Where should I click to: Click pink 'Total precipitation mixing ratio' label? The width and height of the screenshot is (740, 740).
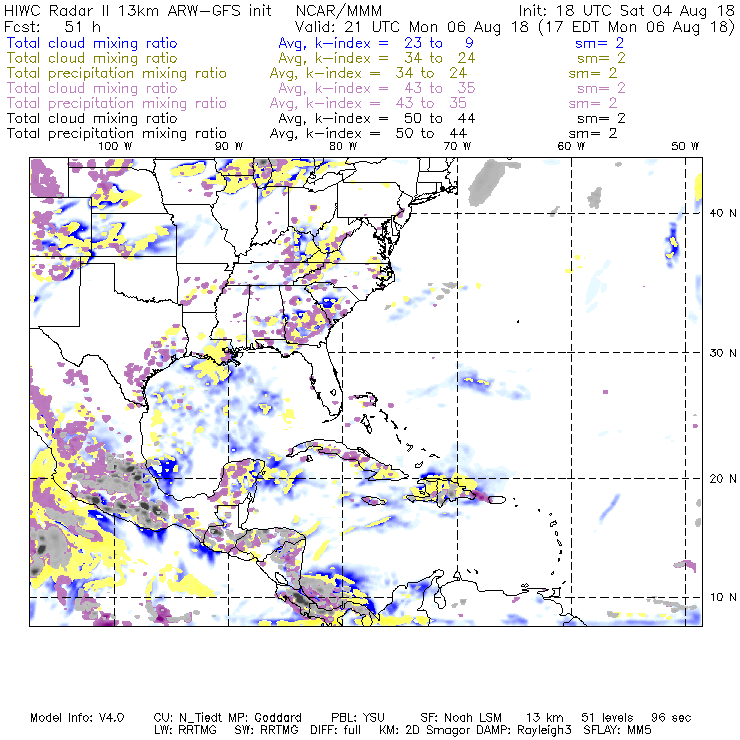(x=117, y=103)
